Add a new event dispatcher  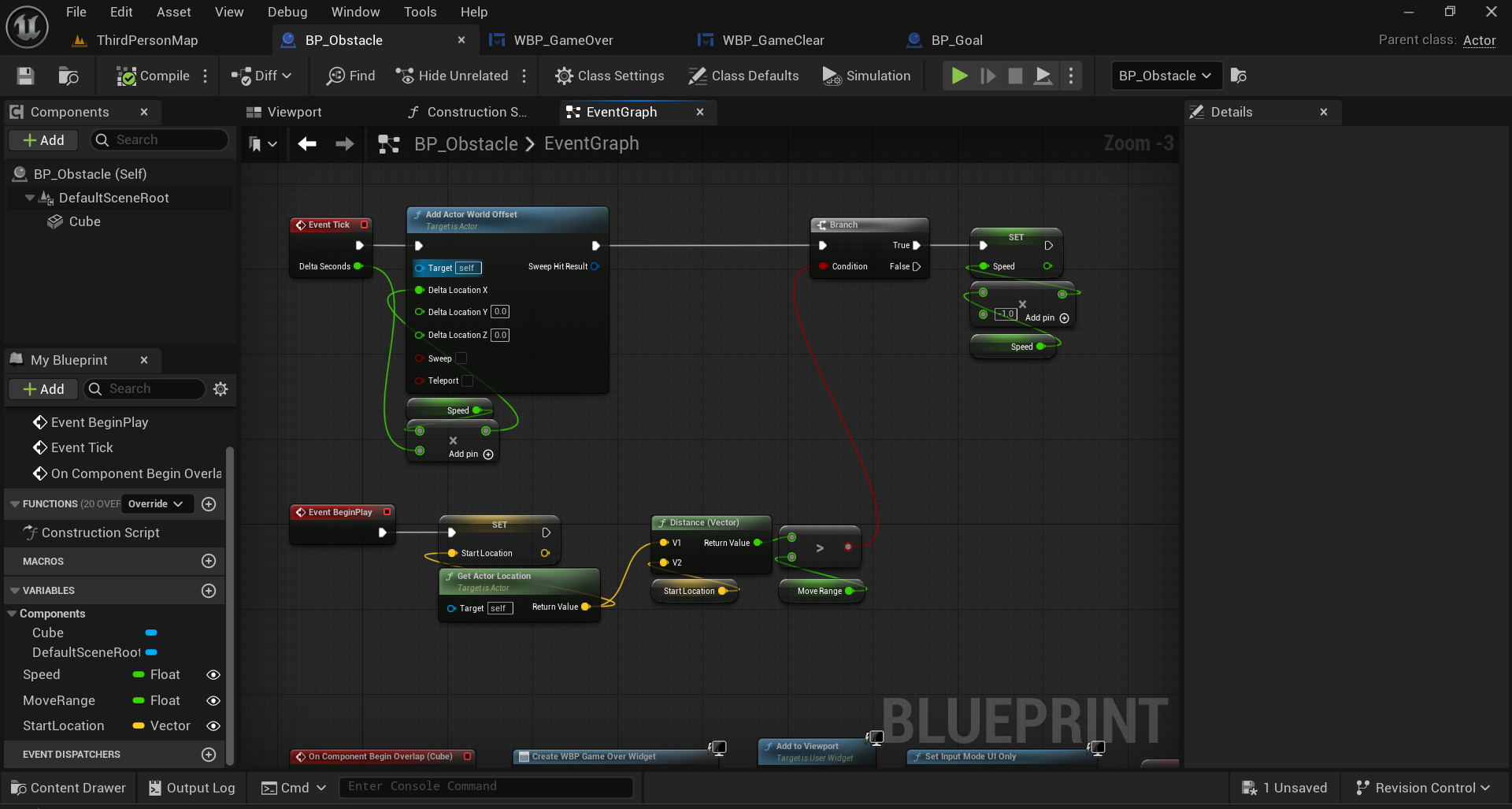click(x=209, y=755)
